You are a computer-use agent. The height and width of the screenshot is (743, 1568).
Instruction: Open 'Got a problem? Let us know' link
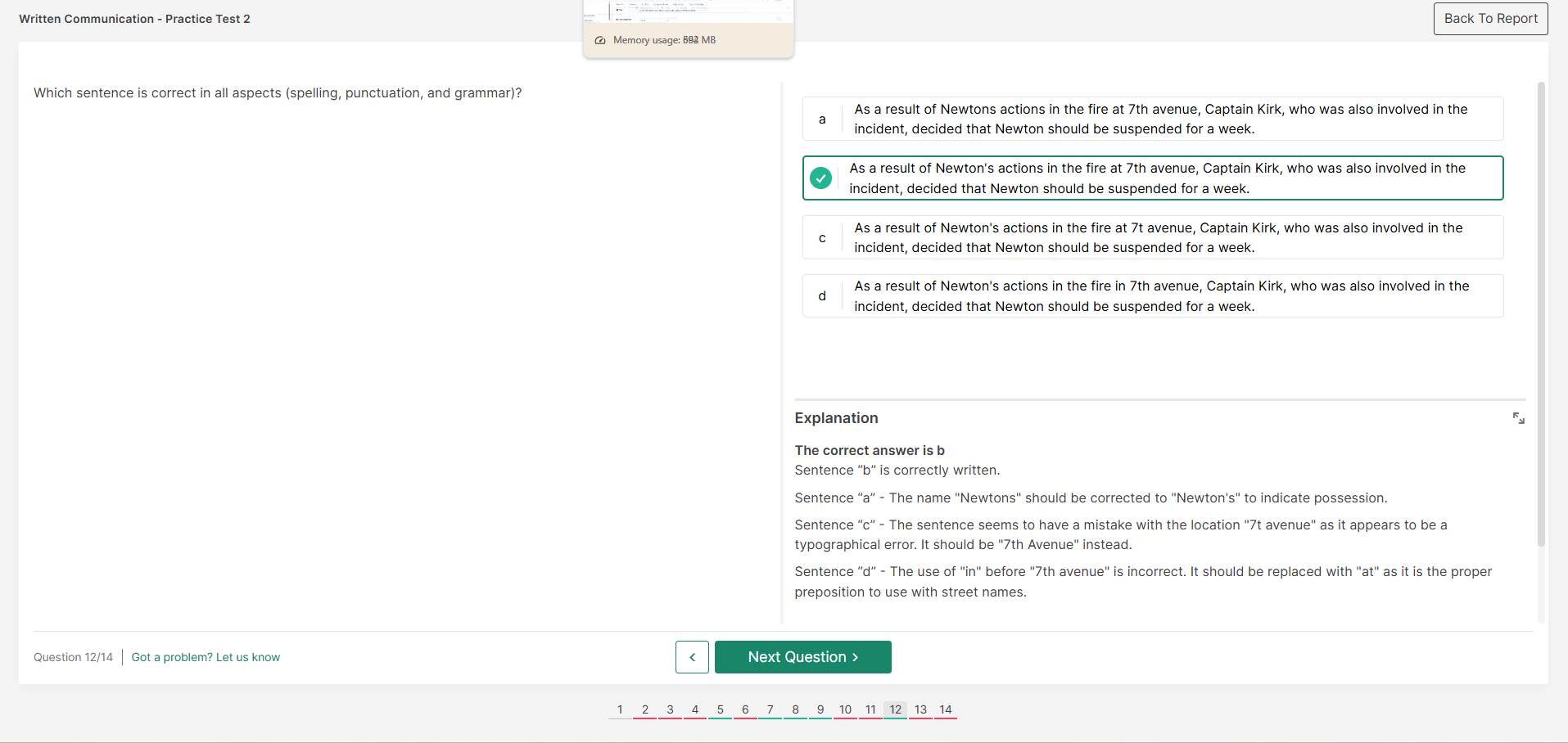click(206, 657)
